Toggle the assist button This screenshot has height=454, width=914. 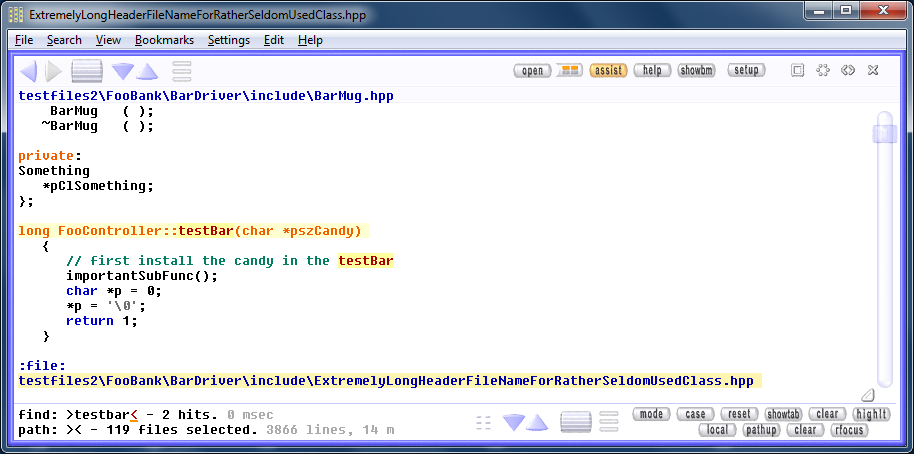tap(608, 70)
